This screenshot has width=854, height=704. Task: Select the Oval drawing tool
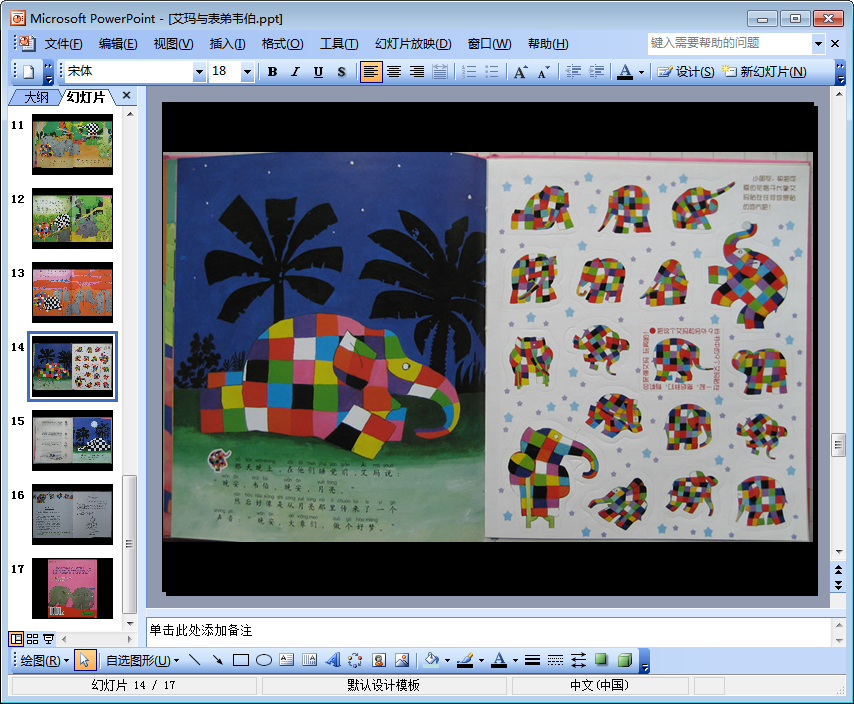point(264,660)
